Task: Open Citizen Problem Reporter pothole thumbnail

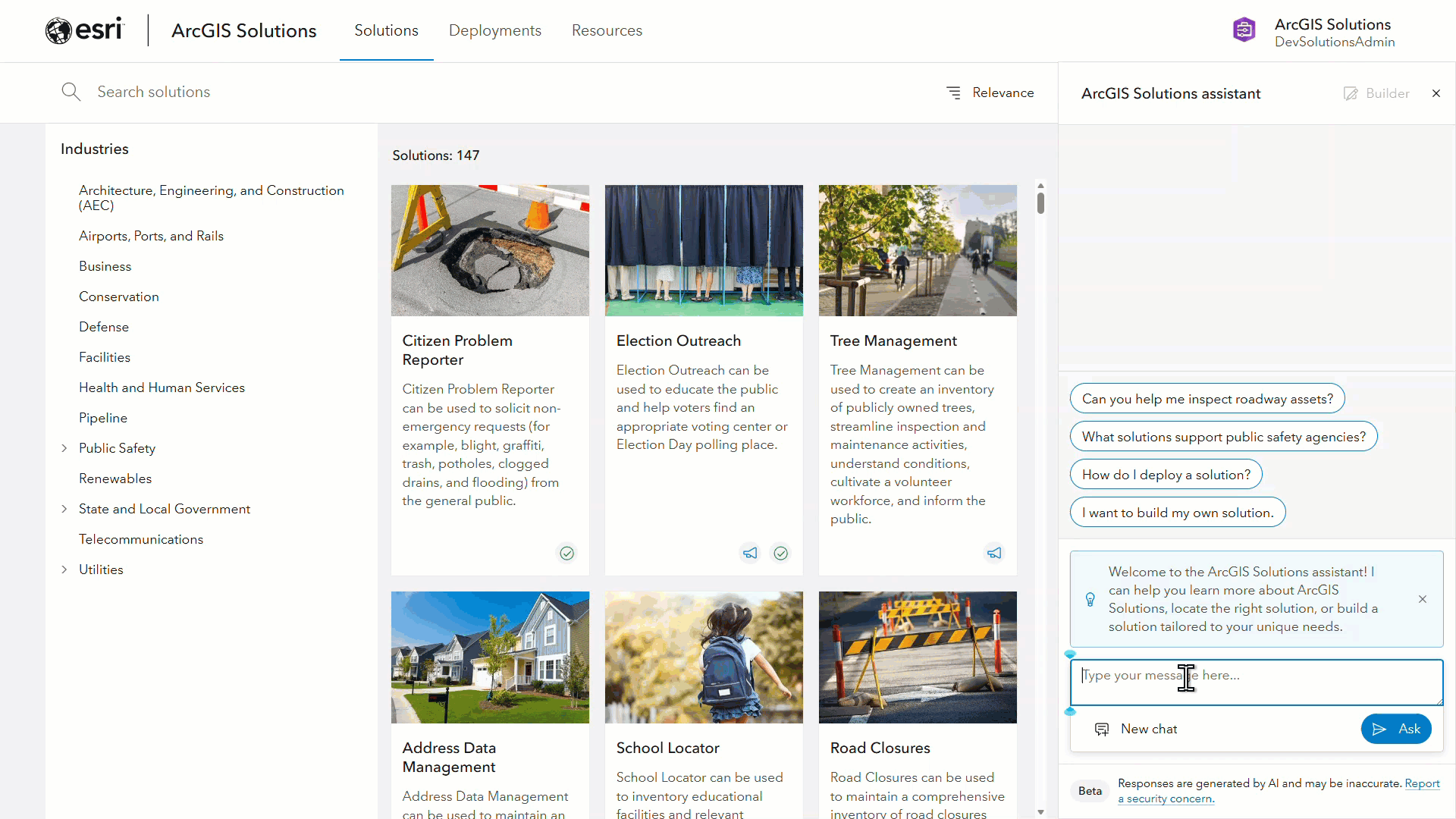Action: (x=490, y=250)
